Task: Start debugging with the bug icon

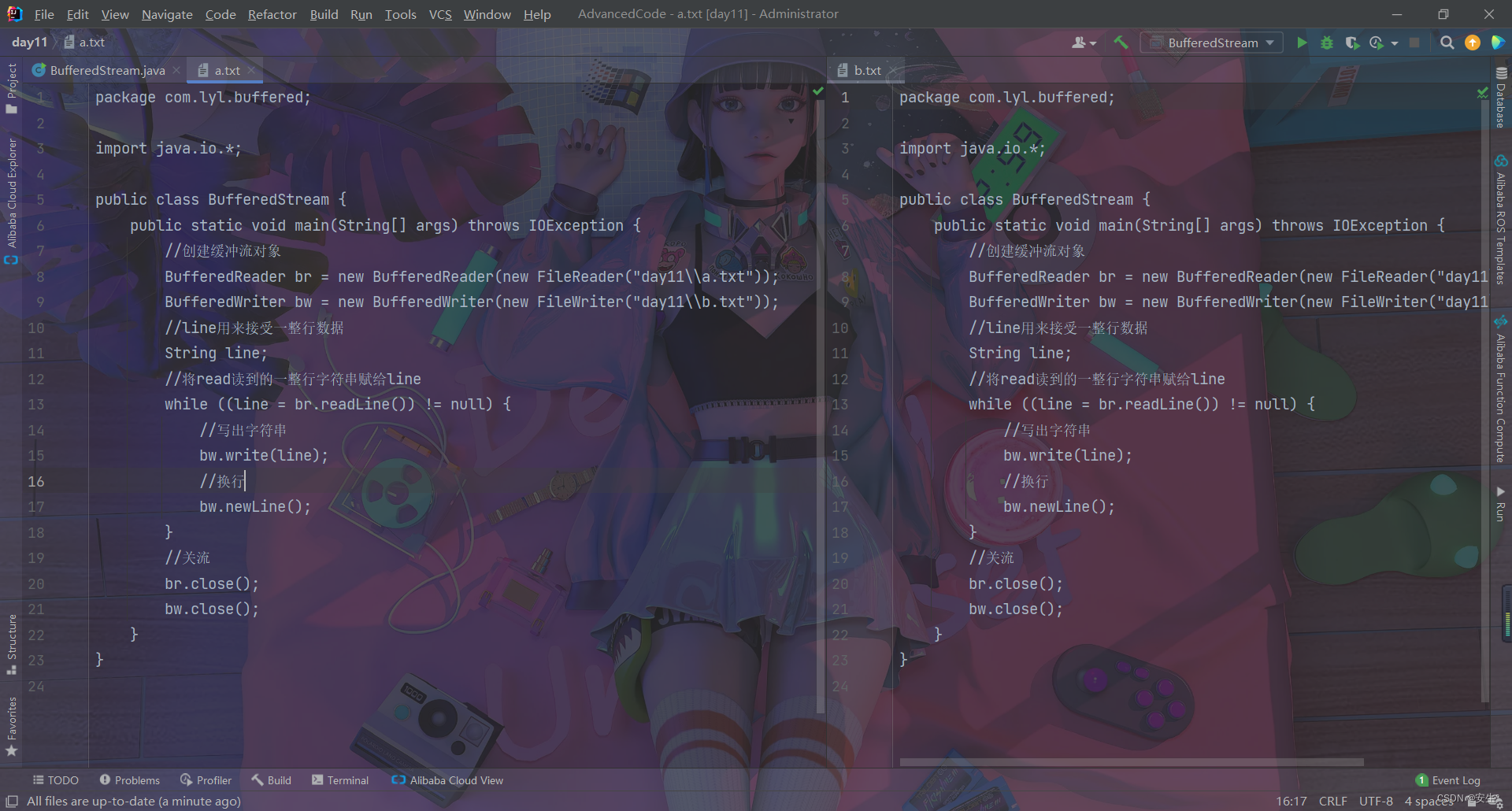Action: 1327,42
